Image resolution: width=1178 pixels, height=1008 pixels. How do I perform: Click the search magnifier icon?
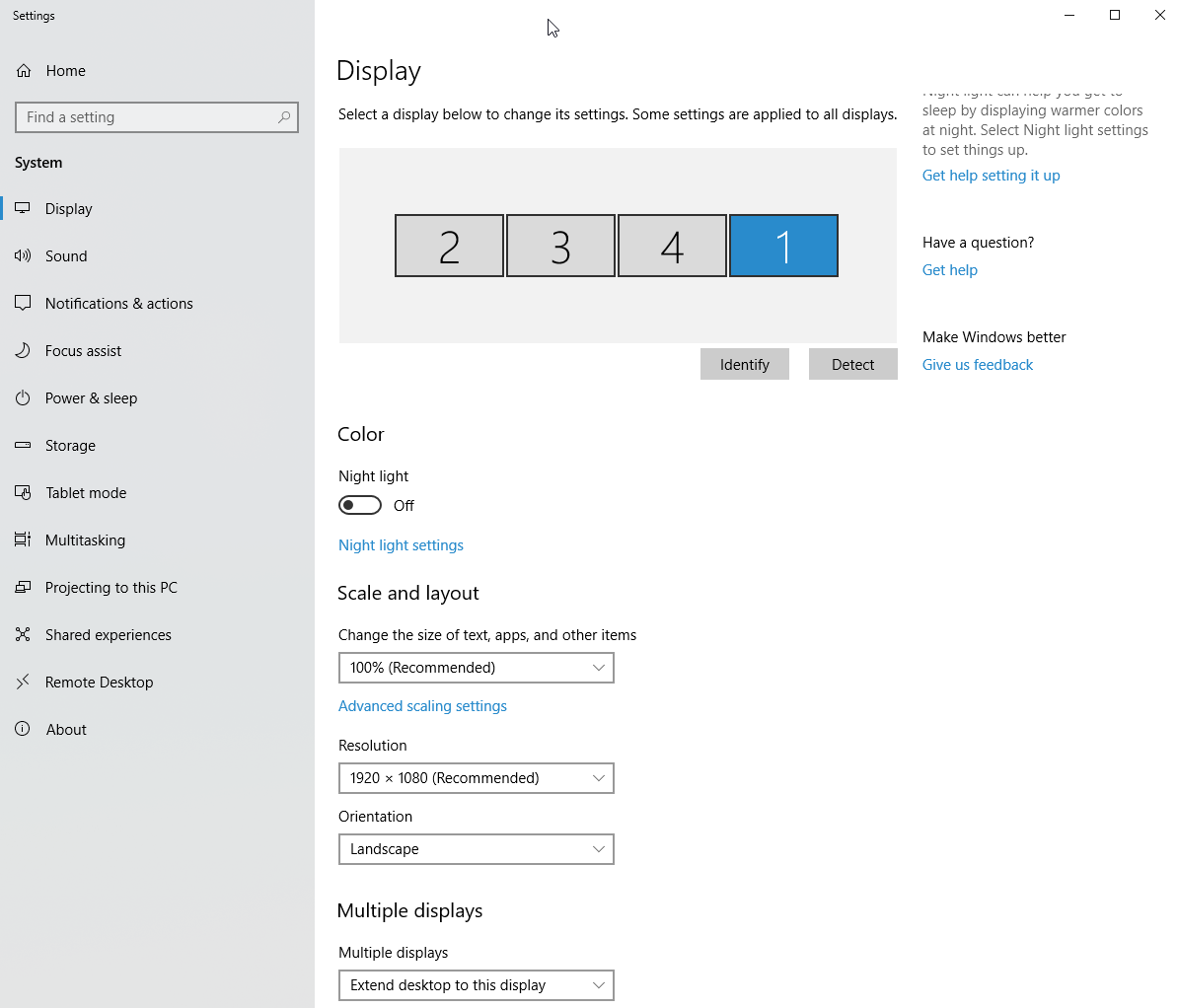pos(284,117)
